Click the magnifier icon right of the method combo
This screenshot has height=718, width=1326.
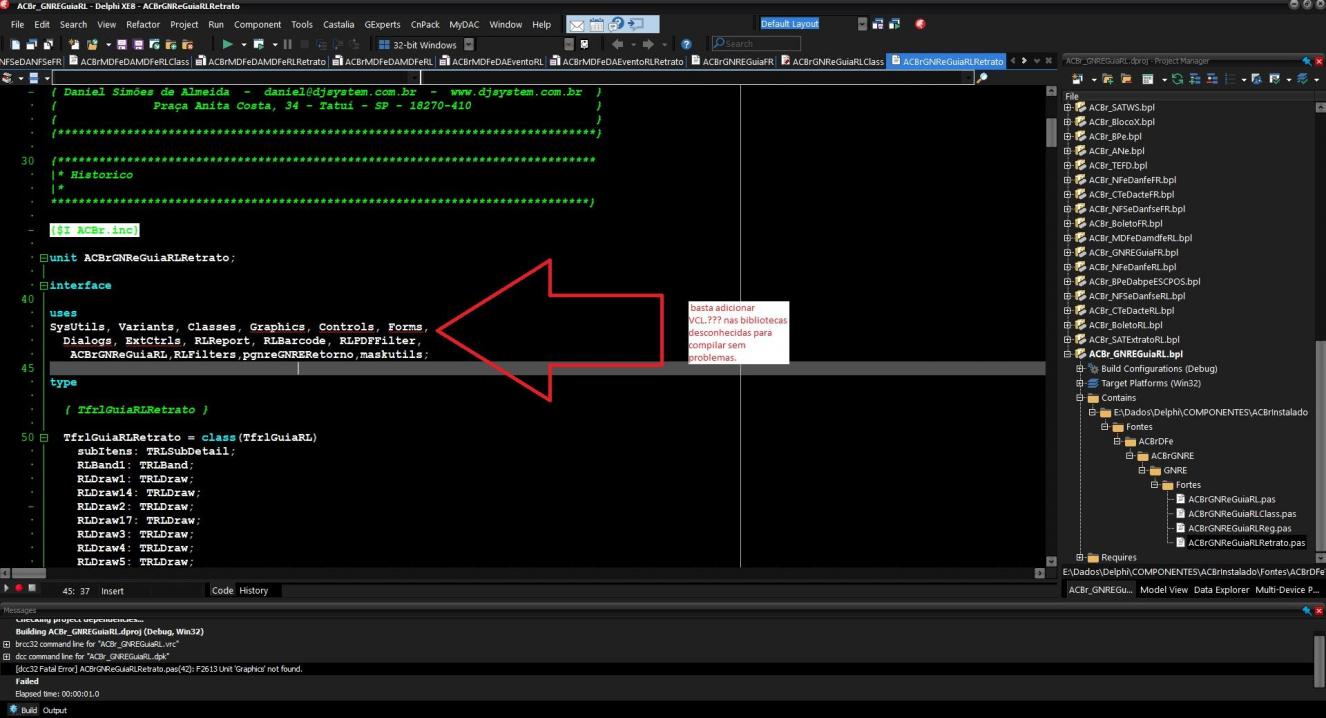[x=982, y=78]
